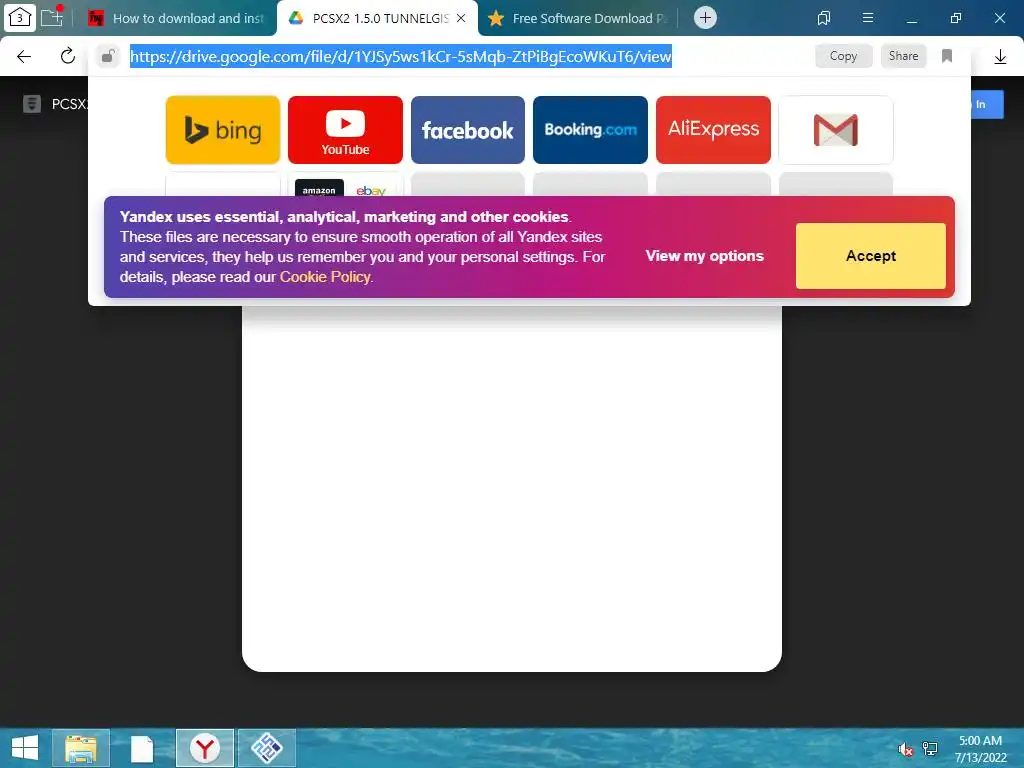This screenshot has height=768, width=1024.
Task: Click the blue Sign In button
Action: point(985,104)
